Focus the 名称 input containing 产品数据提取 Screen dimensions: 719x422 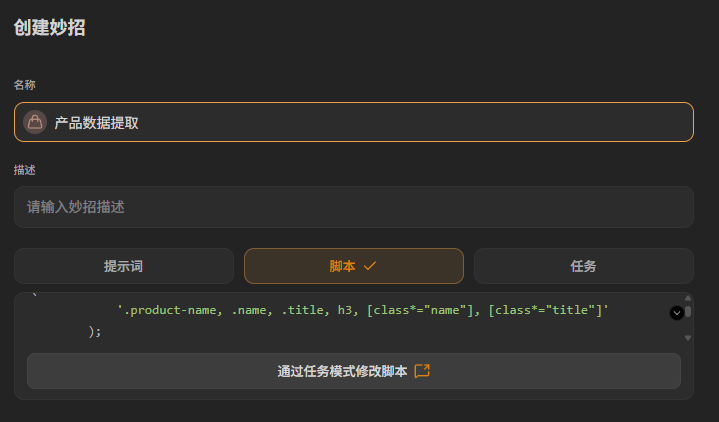[354, 122]
